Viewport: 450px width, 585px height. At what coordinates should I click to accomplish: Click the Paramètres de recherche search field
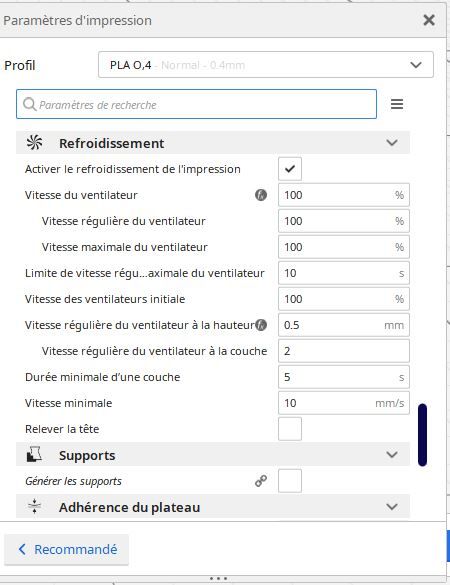196,104
